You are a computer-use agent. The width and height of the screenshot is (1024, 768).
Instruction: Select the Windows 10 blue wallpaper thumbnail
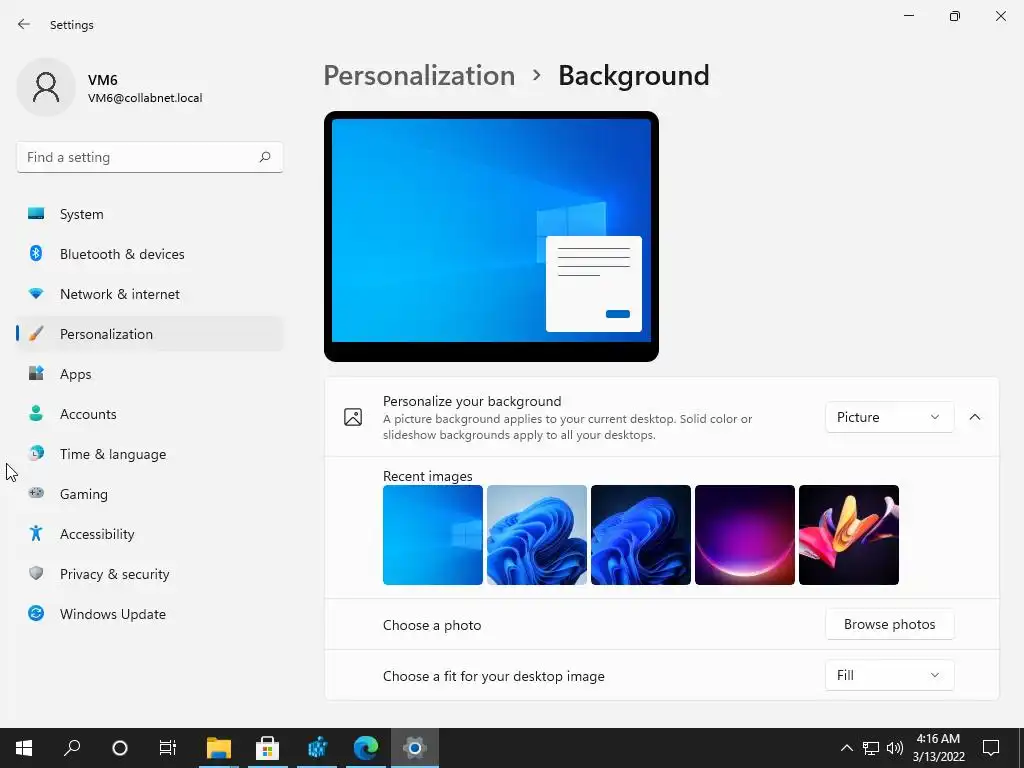pyautogui.click(x=433, y=535)
